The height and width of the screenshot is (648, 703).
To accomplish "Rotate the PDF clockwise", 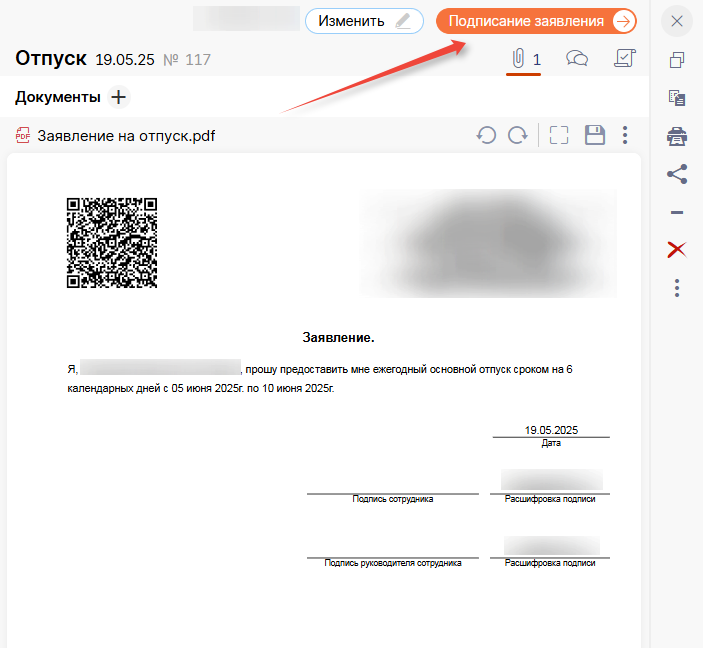I will pos(517,135).
